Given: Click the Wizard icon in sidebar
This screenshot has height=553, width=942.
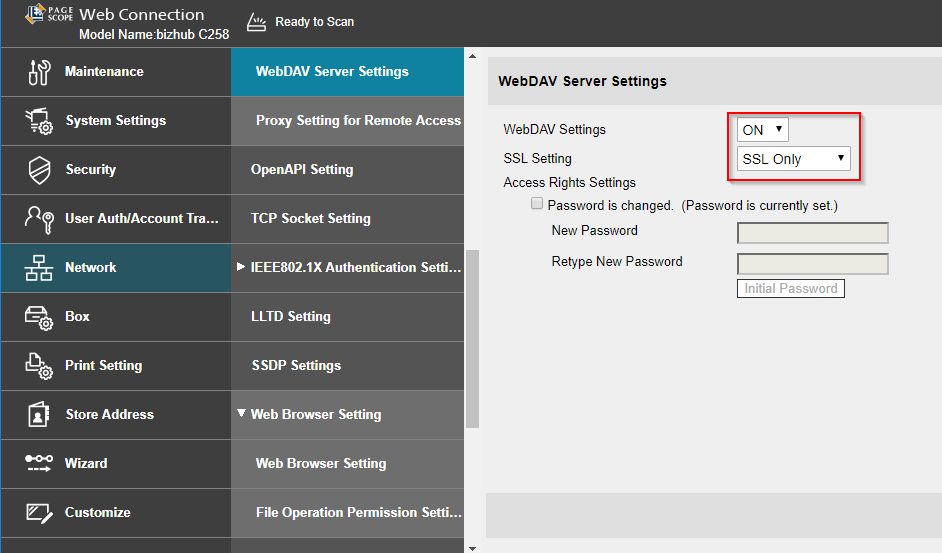Looking at the screenshot, I should tap(39, 464).
